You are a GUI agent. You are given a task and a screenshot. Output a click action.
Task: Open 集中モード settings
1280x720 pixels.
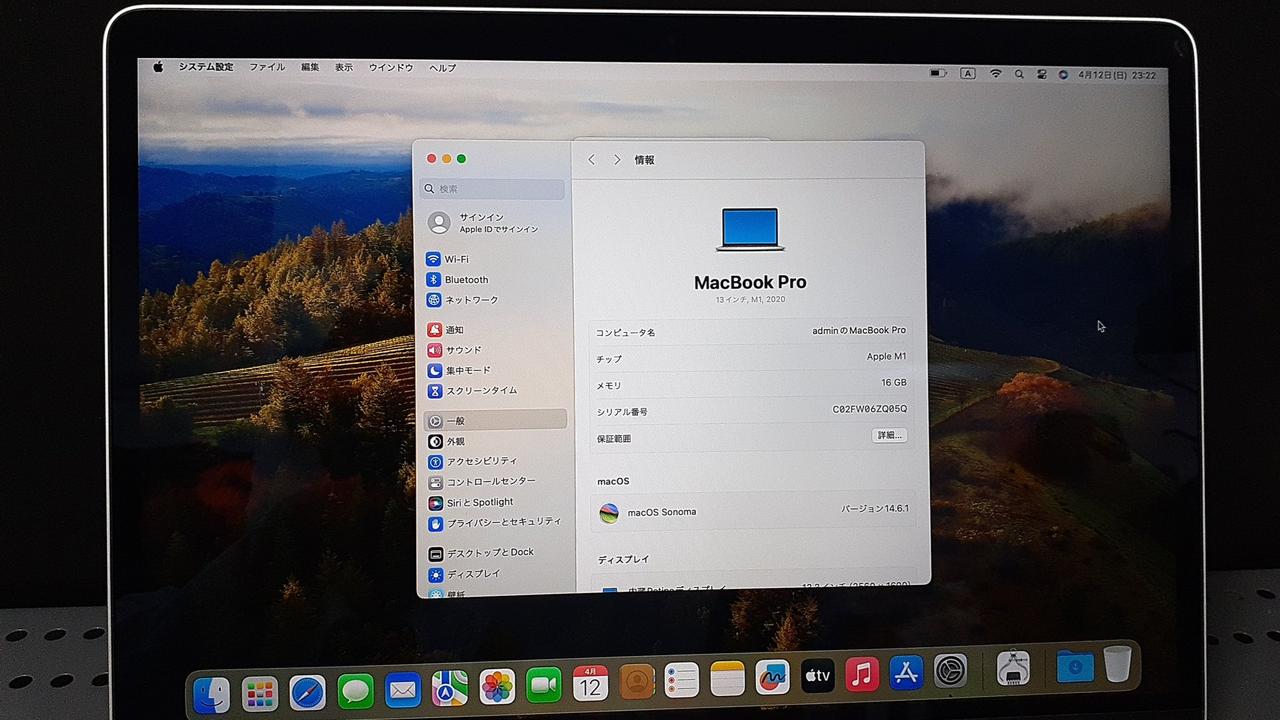coord(467,370)
